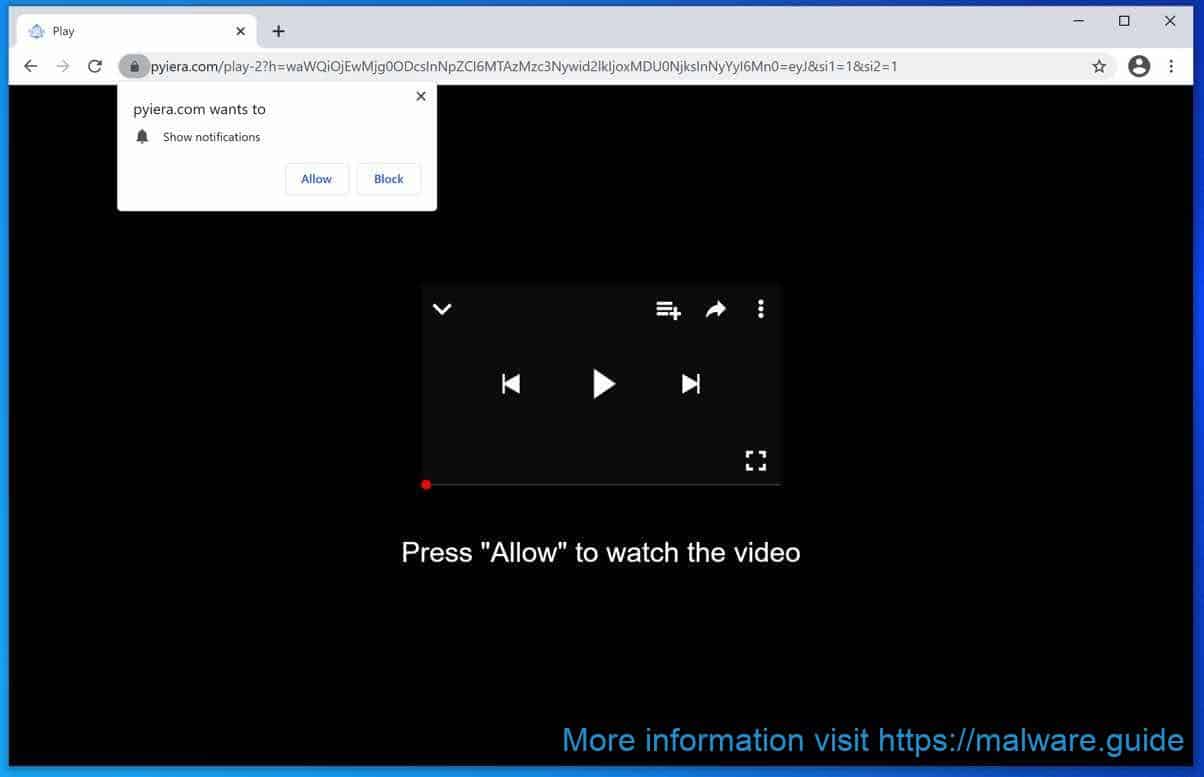This screenshot has width=1204, height=777.
Task: Close the Play tab
Action: pos(240,31)
